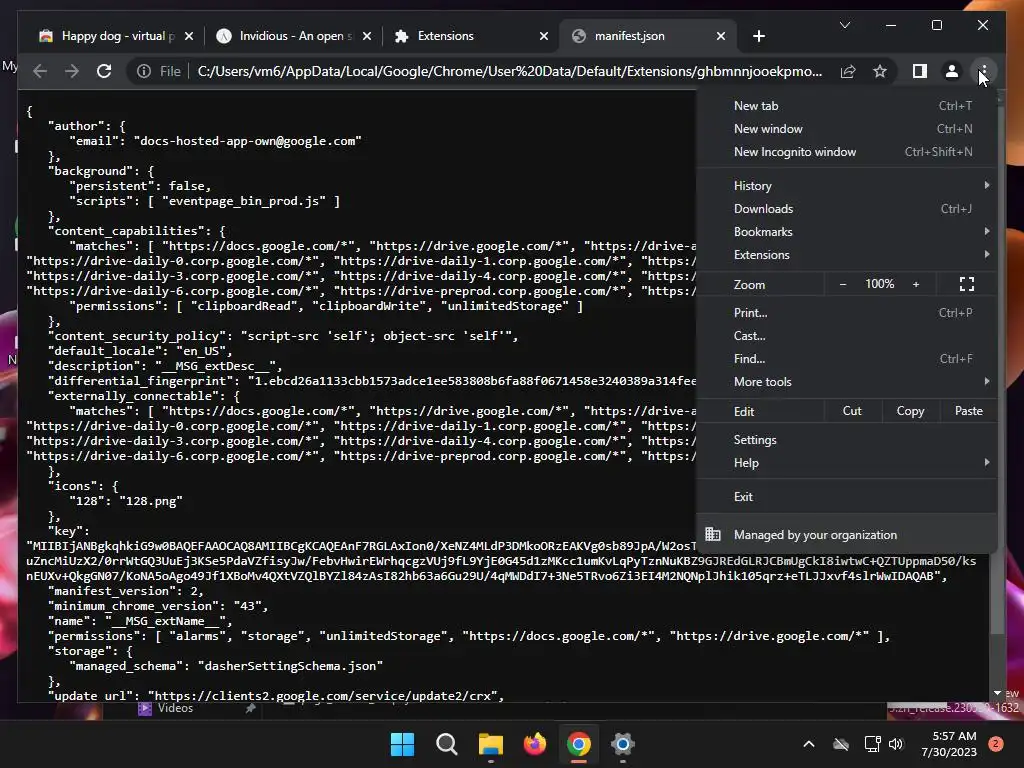Open Windows taskbar Search
The width and height of the screenshot is (1024, 768).
coord(447,744)
